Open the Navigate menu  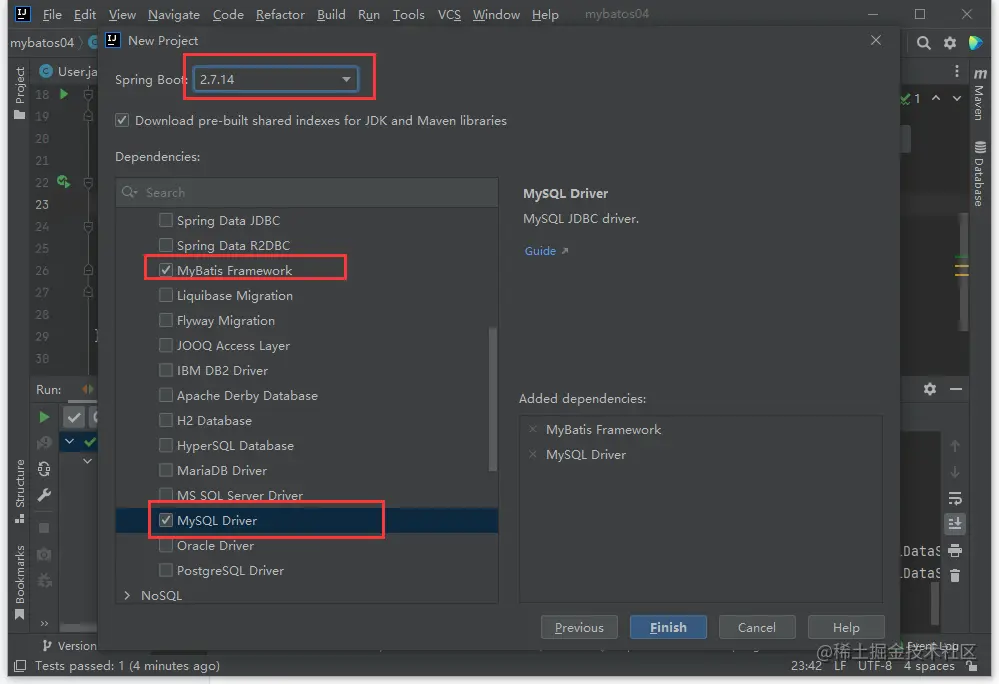[x=173, y=14]
